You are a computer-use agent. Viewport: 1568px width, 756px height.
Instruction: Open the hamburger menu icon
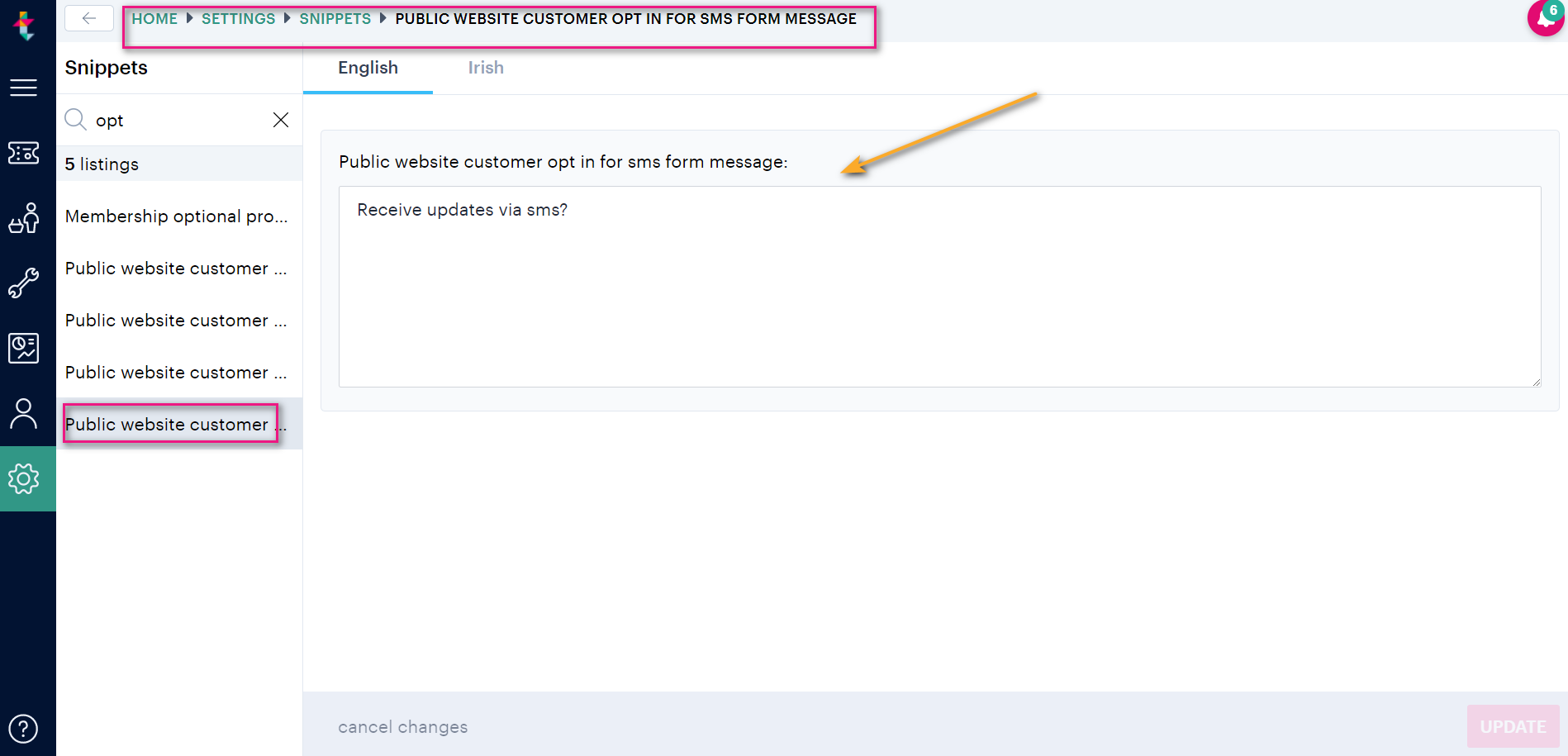tap(23, 88)
